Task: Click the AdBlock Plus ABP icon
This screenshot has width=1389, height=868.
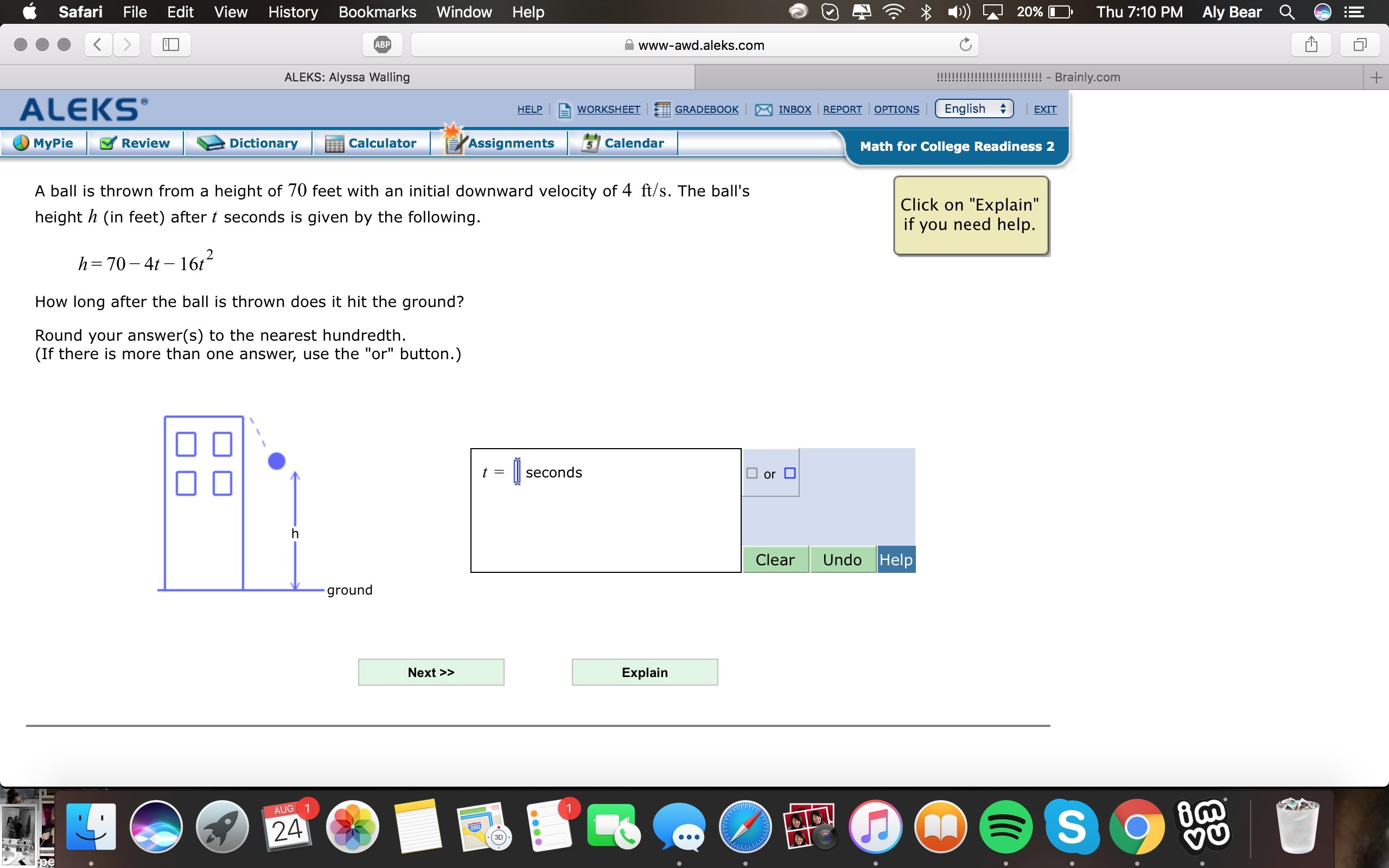Action: point(383,45)
